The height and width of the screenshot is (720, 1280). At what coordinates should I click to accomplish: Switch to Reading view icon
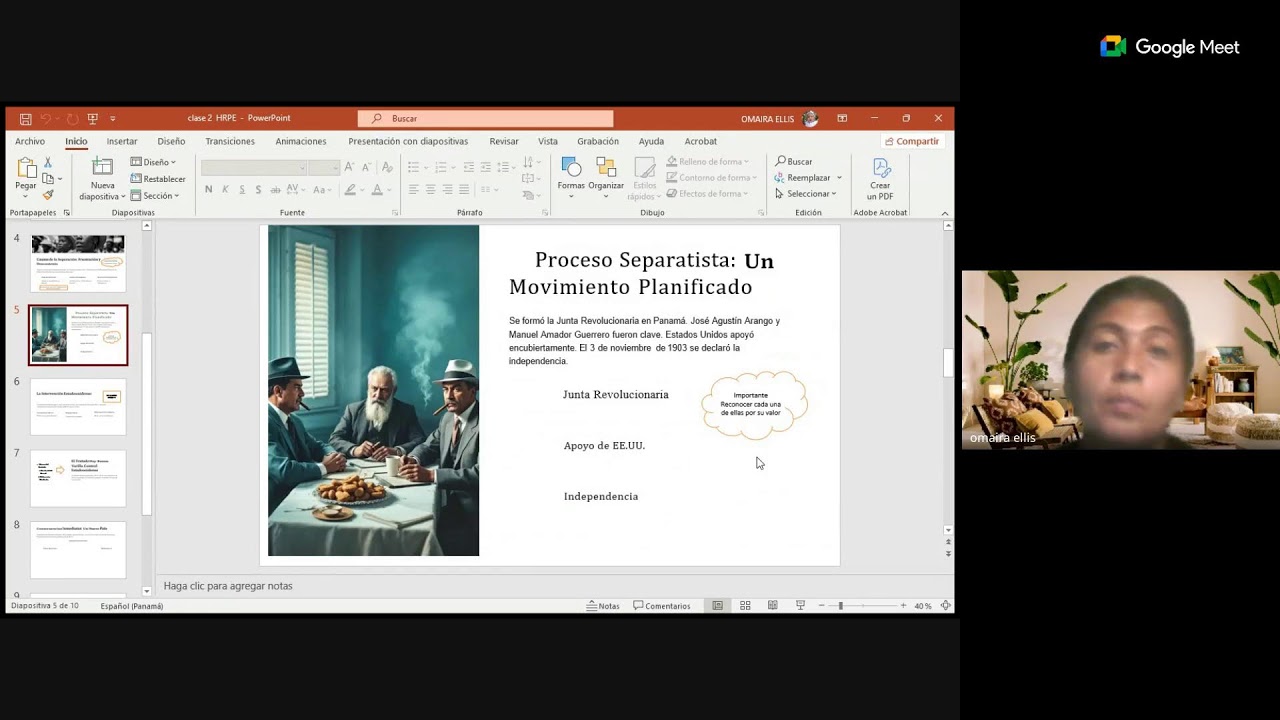[772, 606]
